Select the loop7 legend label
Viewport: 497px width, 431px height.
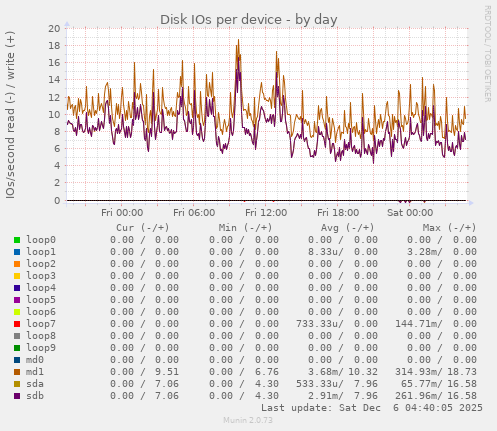(41, 324)
